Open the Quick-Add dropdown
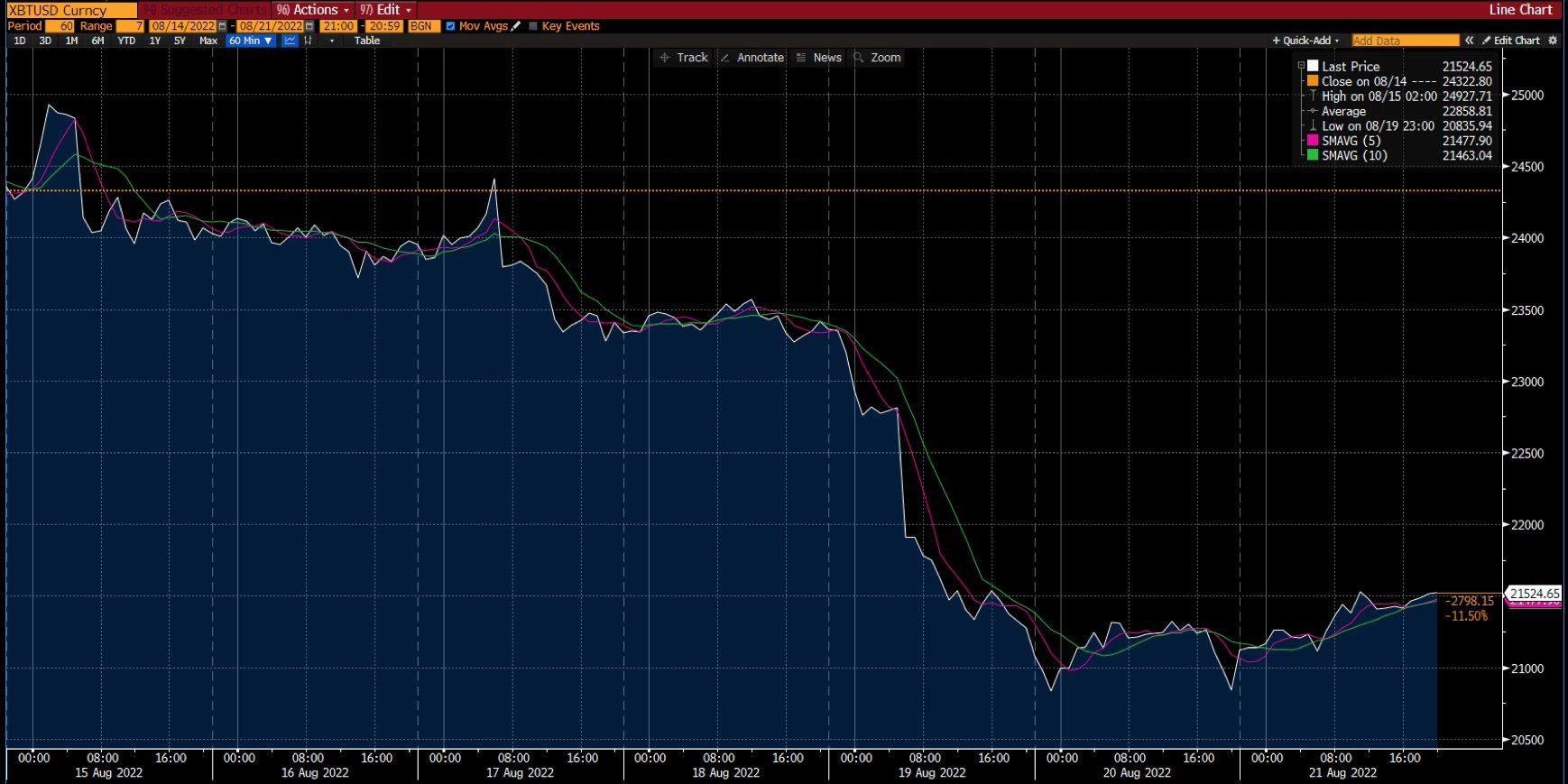 [x=1305, y=41]
